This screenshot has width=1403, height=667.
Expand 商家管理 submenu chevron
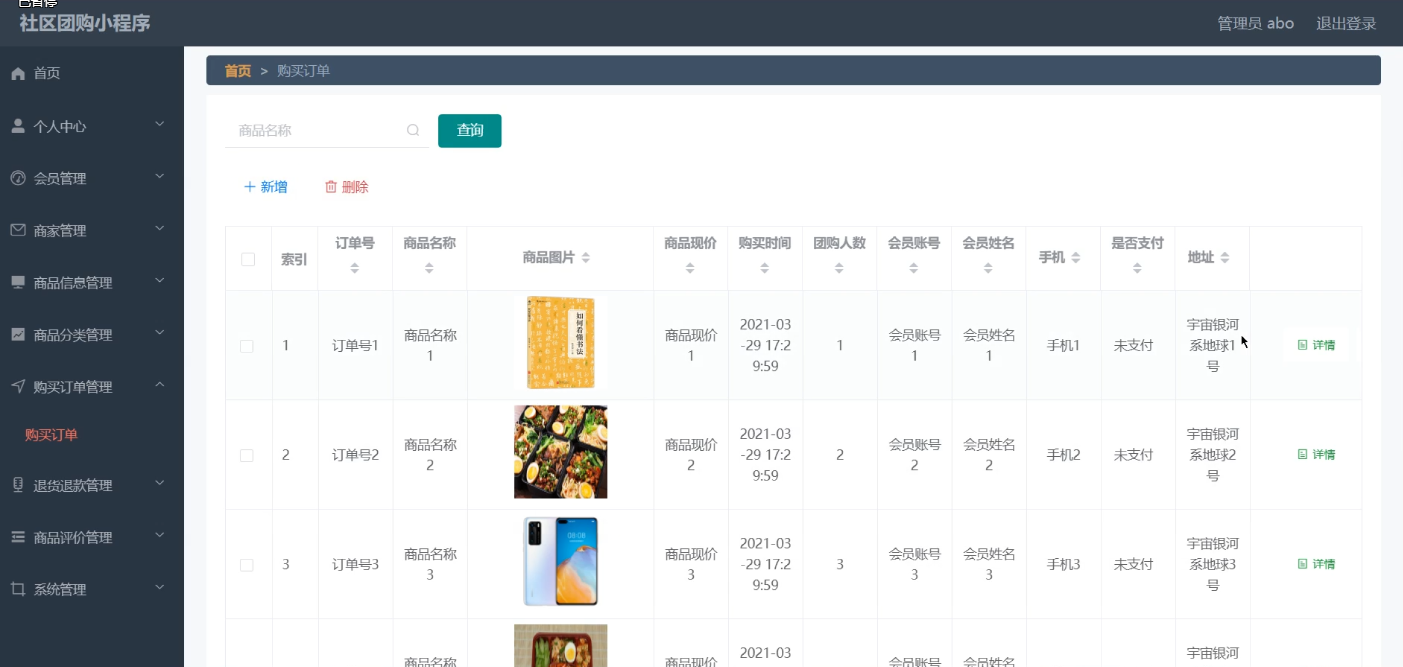pos(159,228)
